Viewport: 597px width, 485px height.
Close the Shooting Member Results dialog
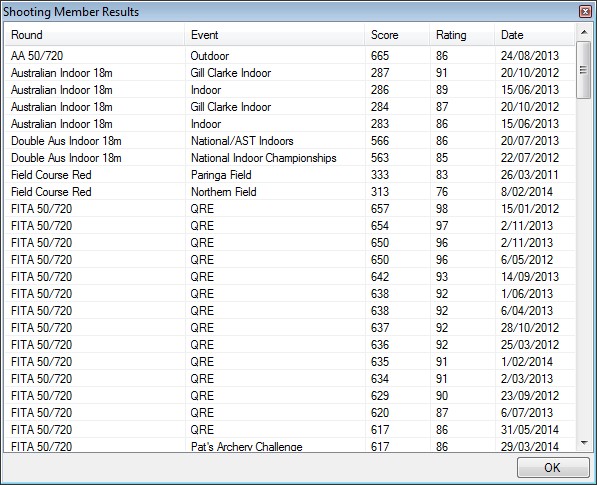(x=585, y=11)
